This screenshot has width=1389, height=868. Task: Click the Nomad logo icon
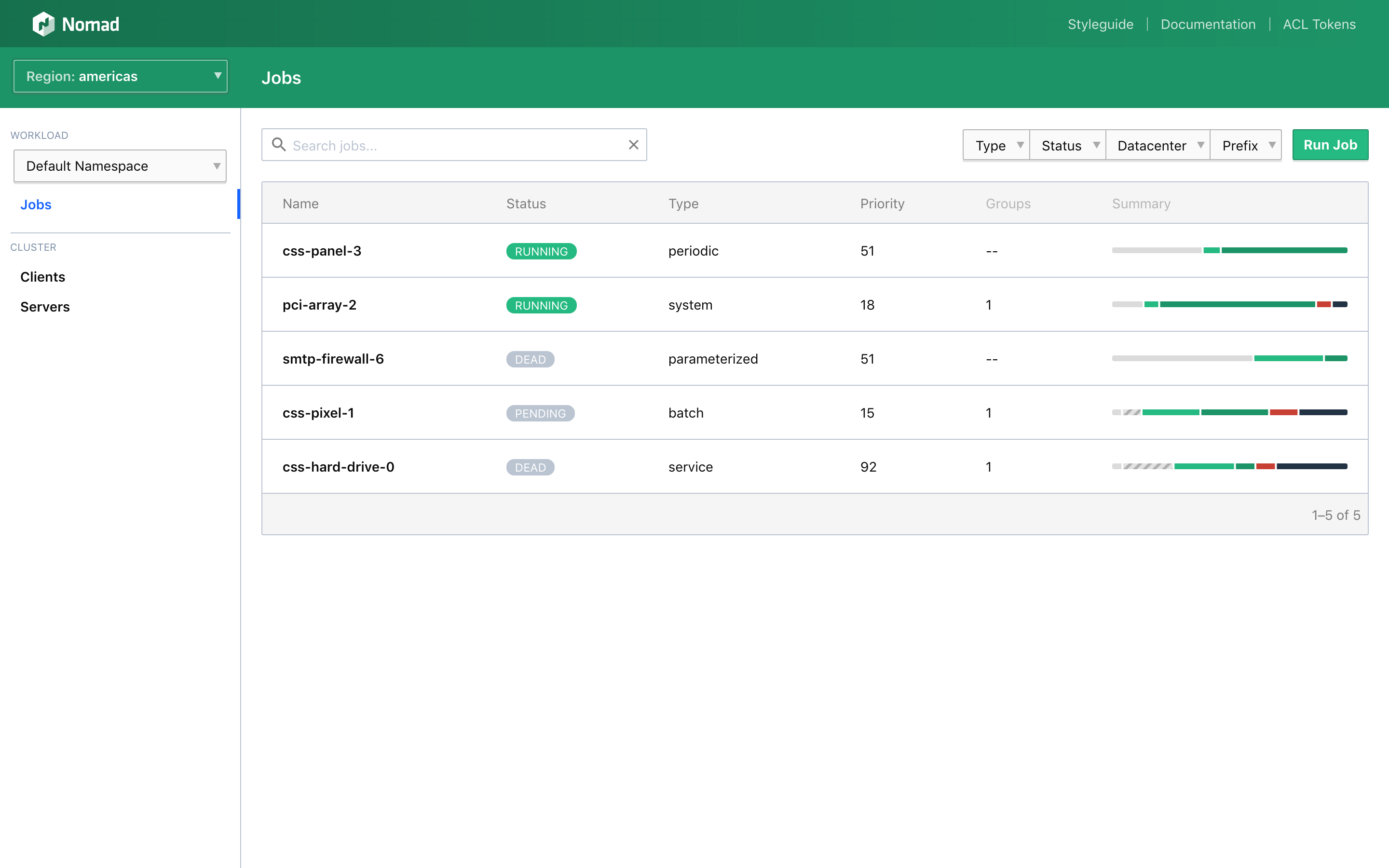tap(43, 24)
